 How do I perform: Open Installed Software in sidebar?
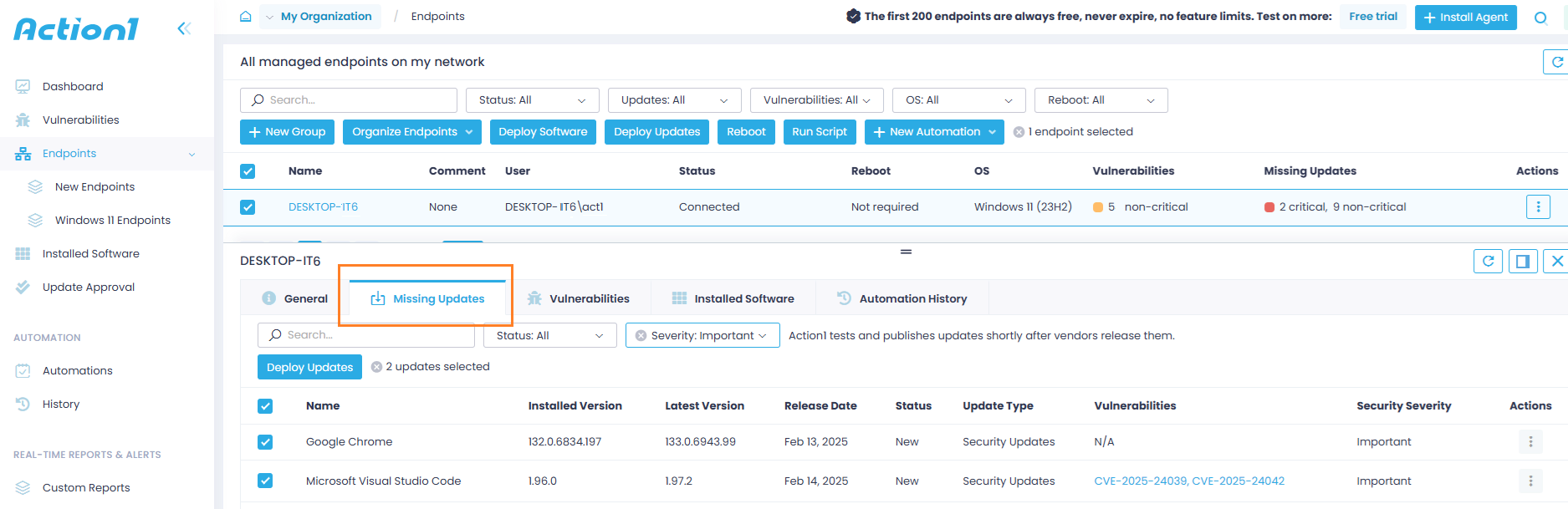[91, 254]
